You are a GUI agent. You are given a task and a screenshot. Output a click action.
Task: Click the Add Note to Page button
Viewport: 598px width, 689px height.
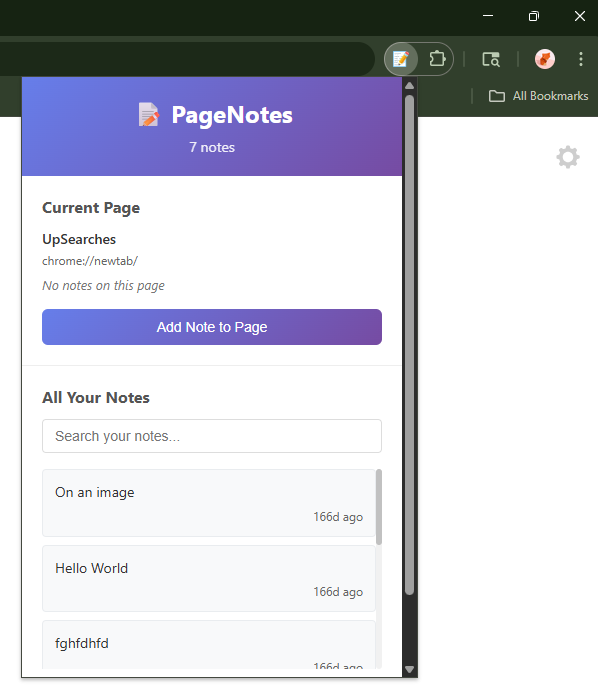(x=212, y=327)
